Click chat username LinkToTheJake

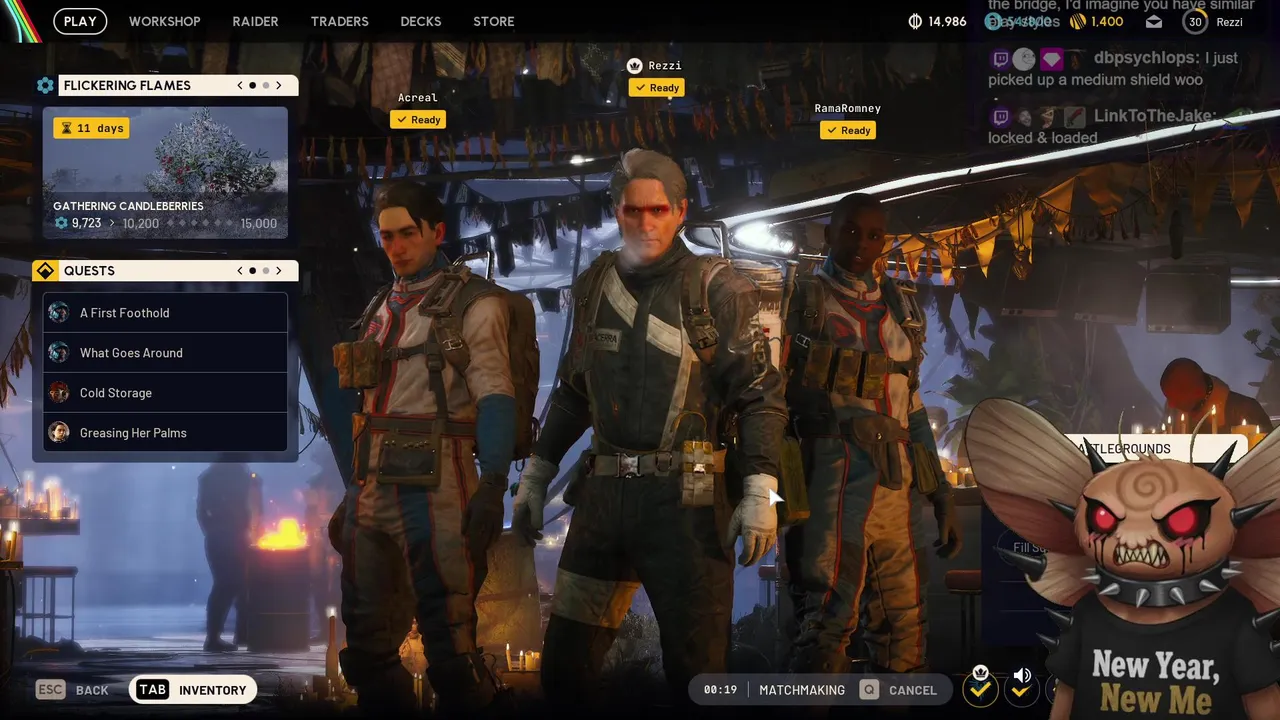[1153, 116]
